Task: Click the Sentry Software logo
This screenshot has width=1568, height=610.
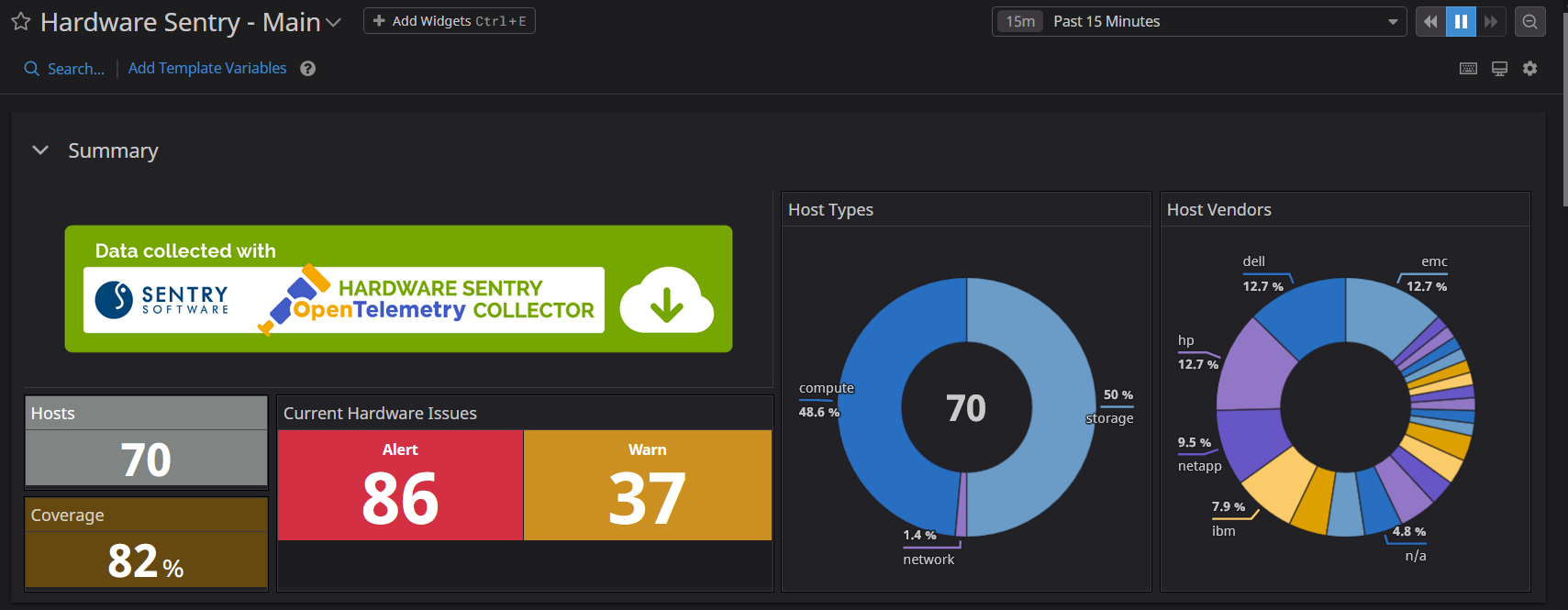Action: tap(162, 299)
